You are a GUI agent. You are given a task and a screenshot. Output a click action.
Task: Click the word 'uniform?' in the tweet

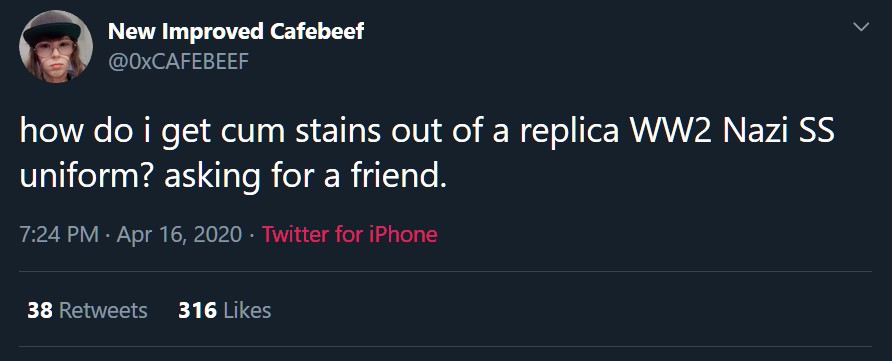(x=88, y=177)
